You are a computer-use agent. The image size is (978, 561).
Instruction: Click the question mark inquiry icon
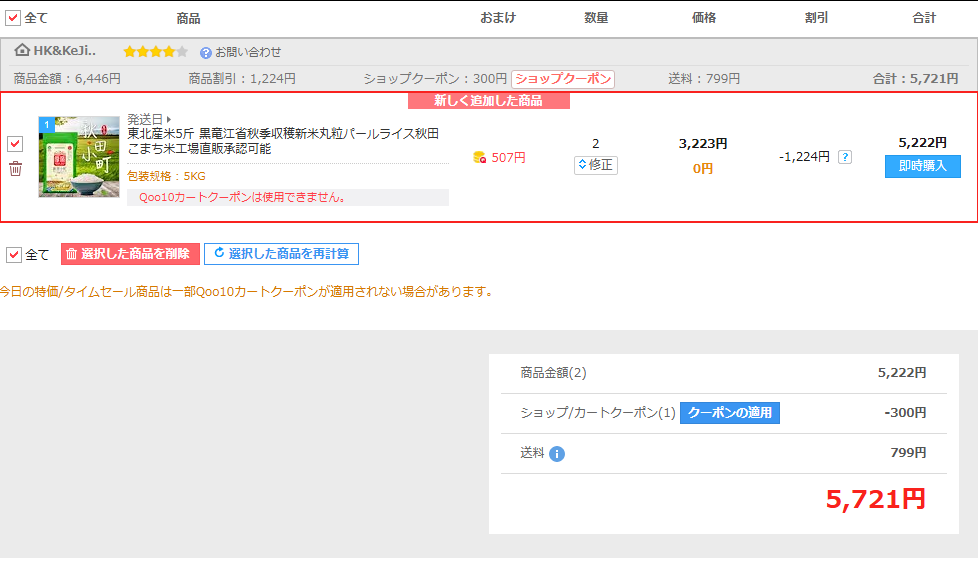coord(206,52)
